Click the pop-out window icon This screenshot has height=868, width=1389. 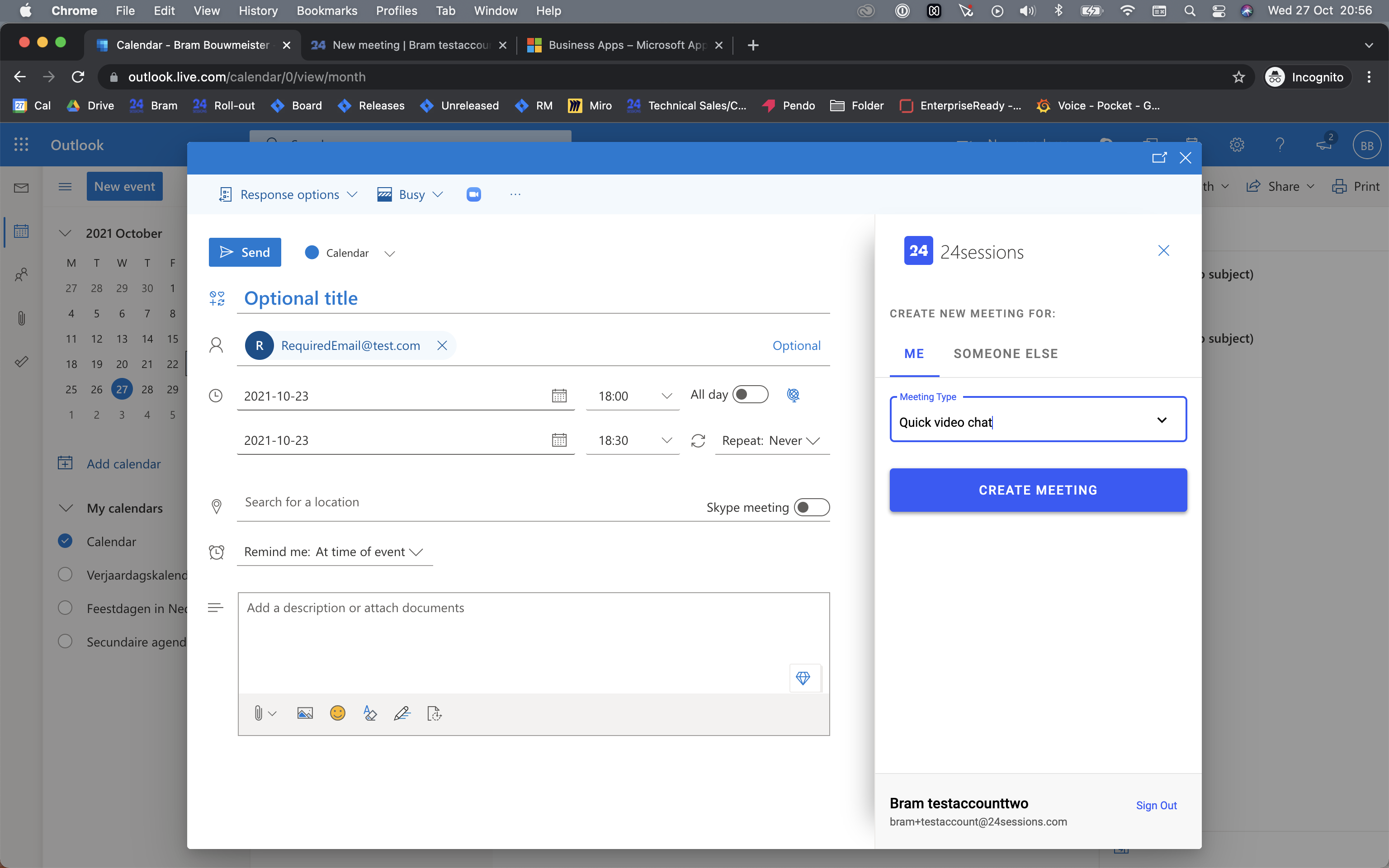[x=1159, y=158]
